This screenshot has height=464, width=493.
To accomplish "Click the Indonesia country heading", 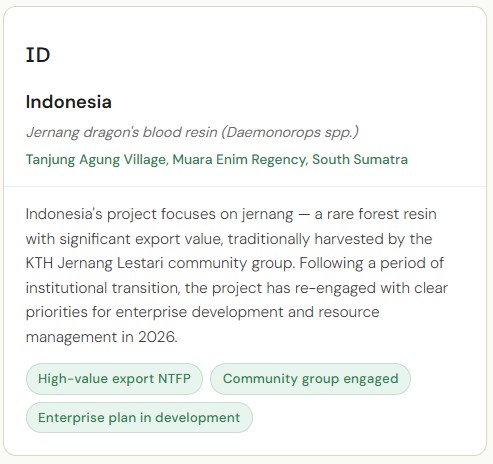I will [69, 102].
